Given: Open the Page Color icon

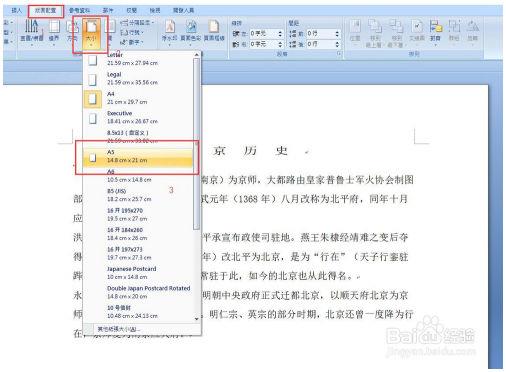Looking at the screenshot, I should 191,32.
